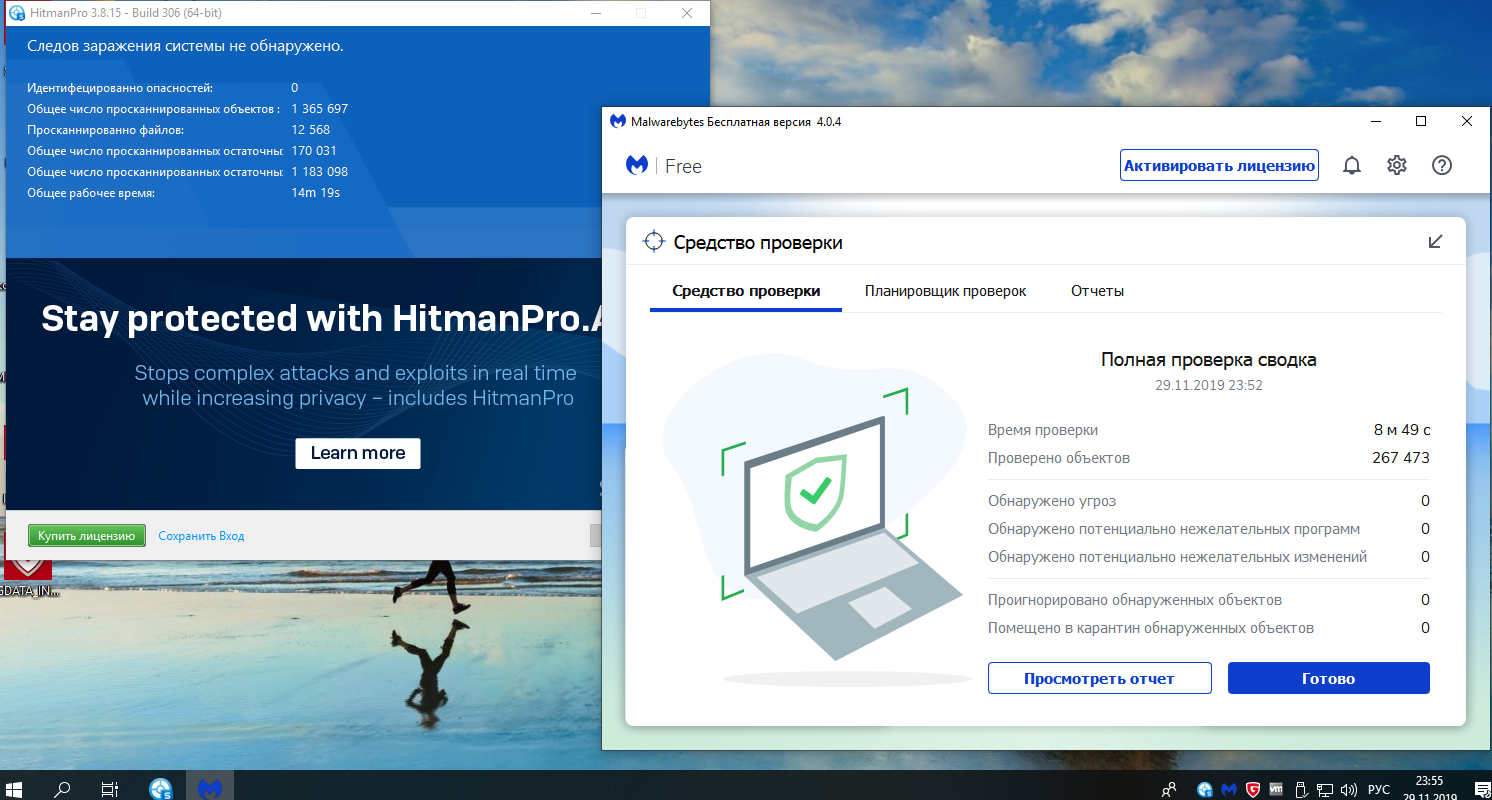Click the Проигнорировано обнаруженных объектов label
This screenshot has width=1492, height=800.
(1135, 600)
